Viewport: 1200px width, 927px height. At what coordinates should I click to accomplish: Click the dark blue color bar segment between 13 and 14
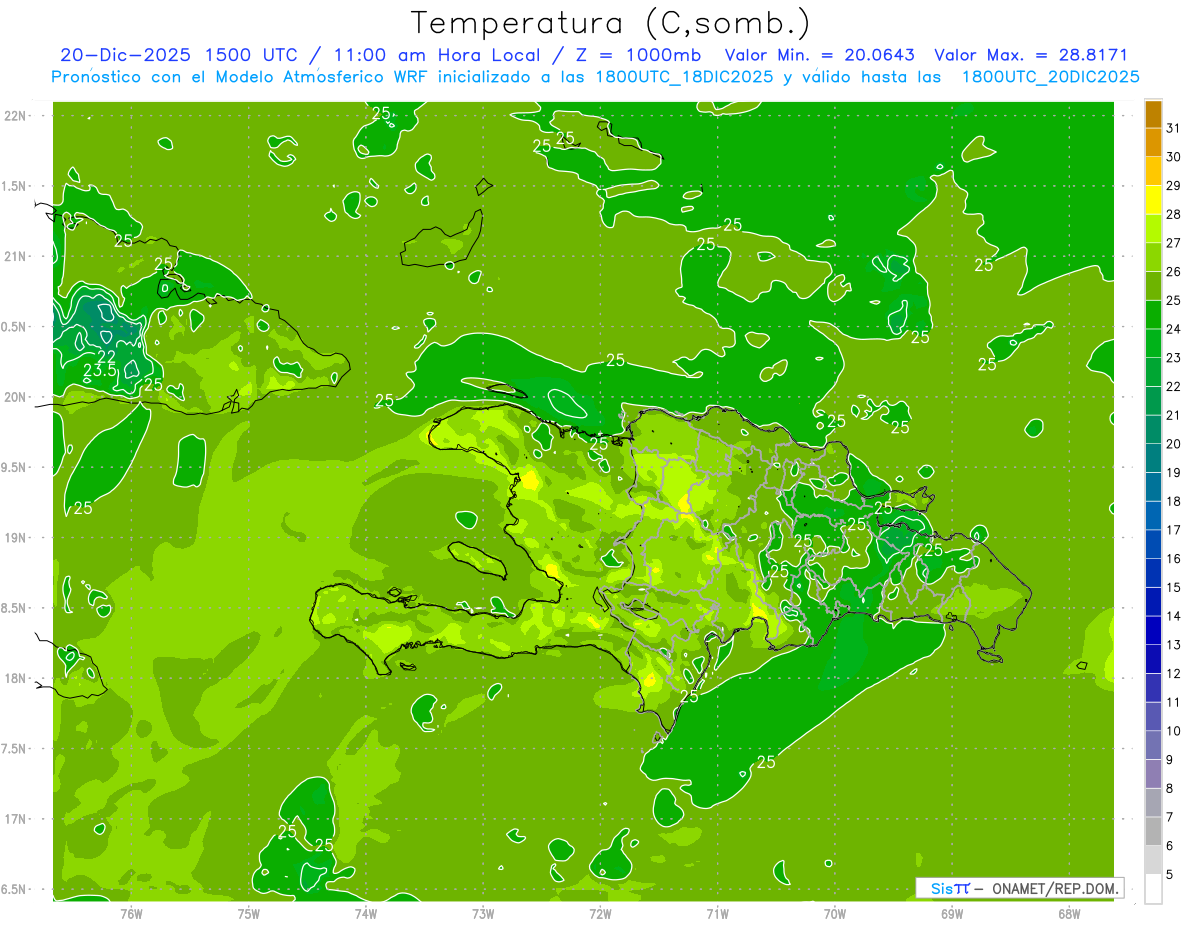click(1154, 631)
